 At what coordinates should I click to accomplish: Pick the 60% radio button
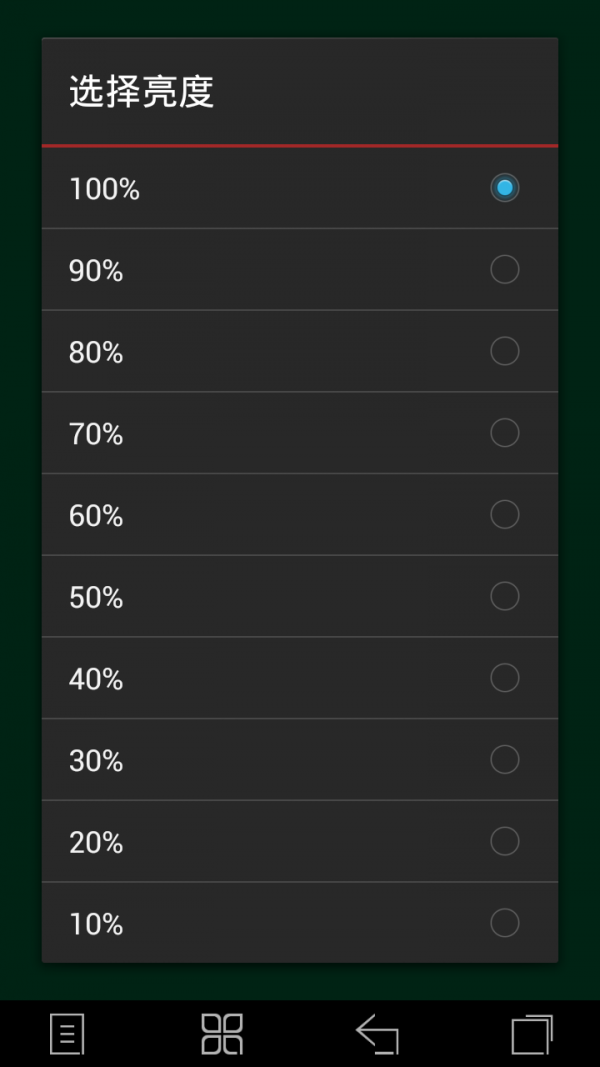tap(504, 515)
